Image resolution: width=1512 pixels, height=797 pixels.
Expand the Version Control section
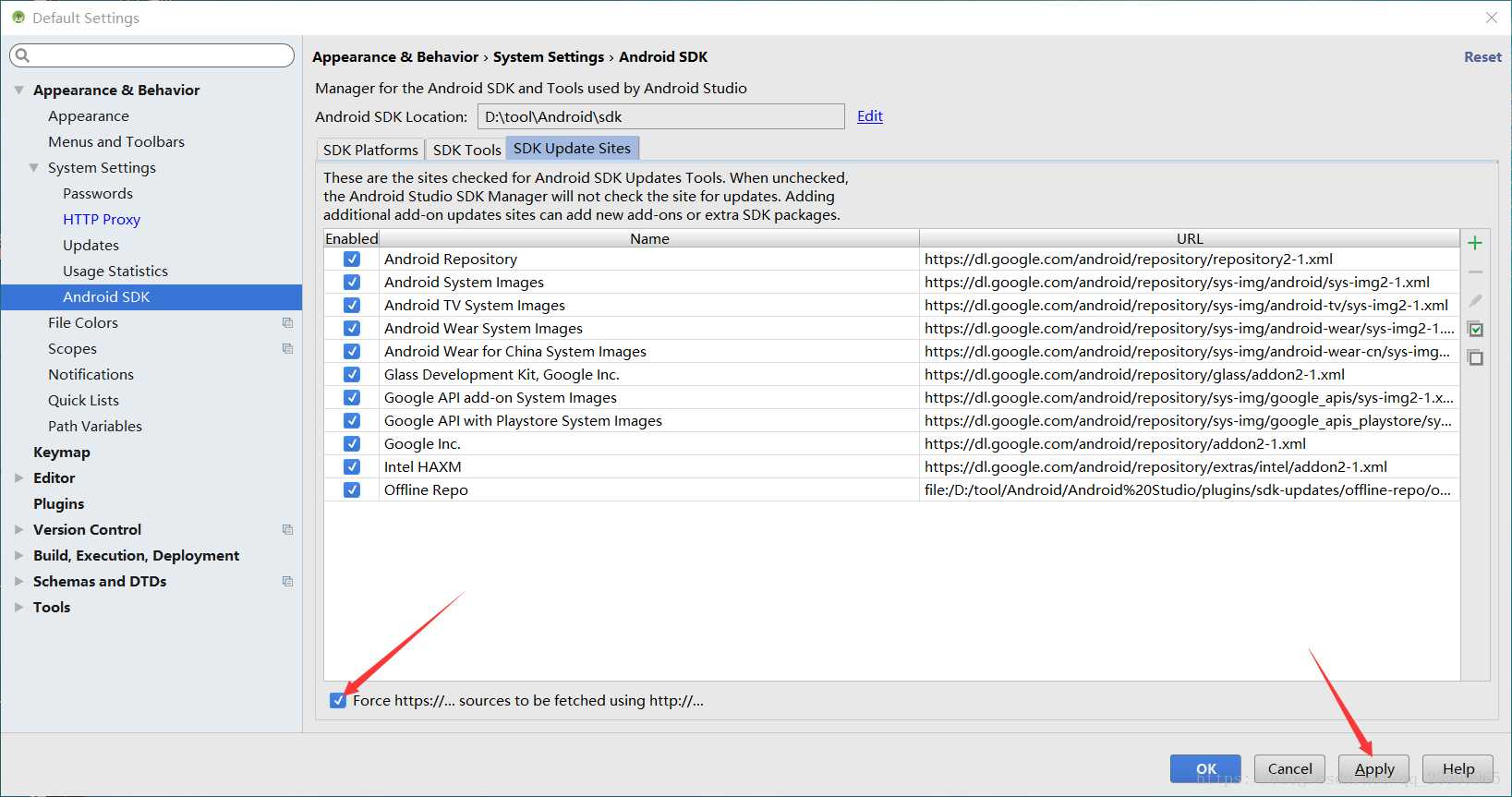pos(18,530)
